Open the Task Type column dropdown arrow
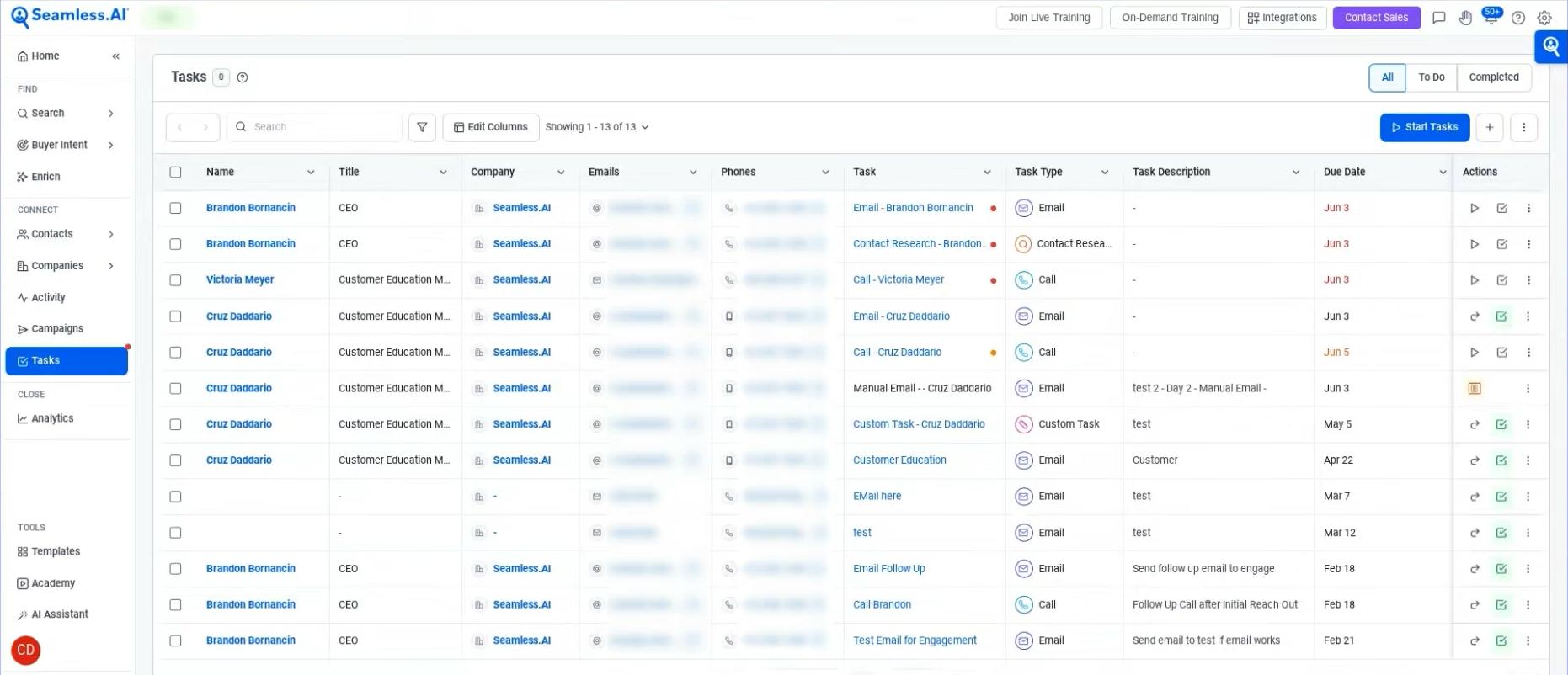This screenshot has width=1568, height=675. pos(1105,173)
